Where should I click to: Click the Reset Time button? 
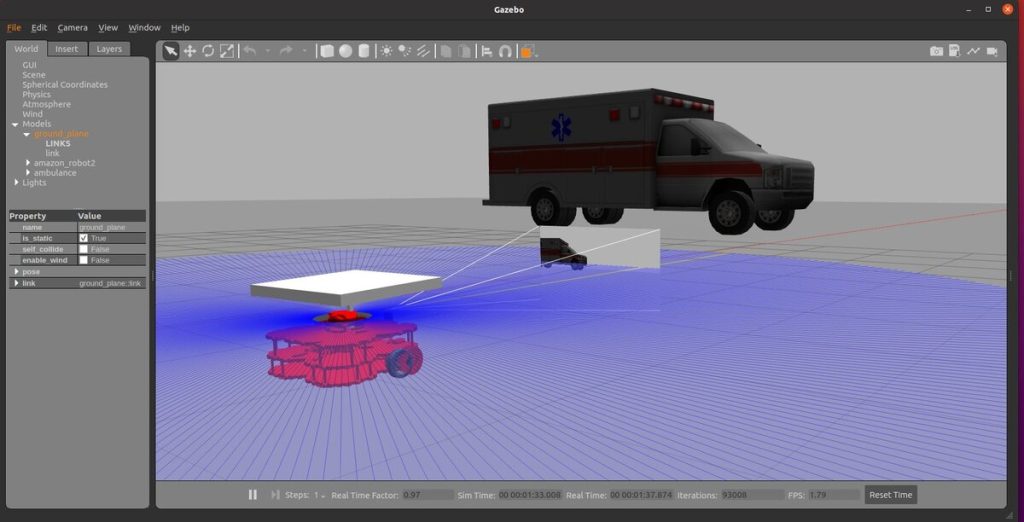point(891,495)
